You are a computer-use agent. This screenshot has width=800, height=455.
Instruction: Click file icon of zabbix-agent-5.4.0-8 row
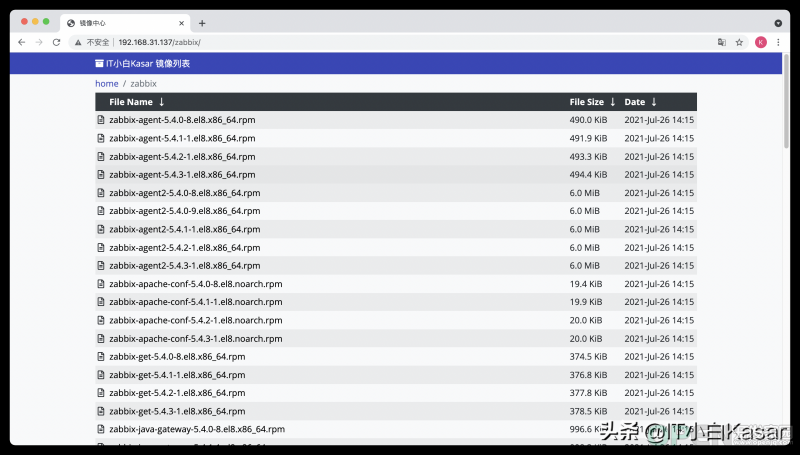[x=101, y=120]
